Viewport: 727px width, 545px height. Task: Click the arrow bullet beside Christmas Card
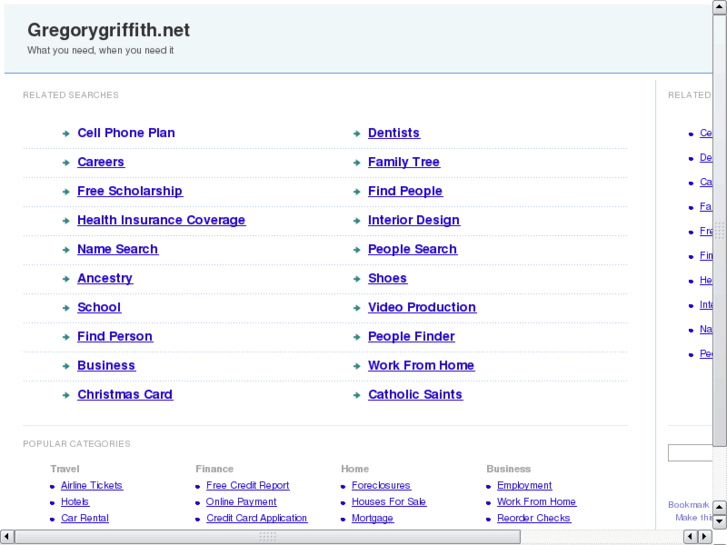[66, 395]
